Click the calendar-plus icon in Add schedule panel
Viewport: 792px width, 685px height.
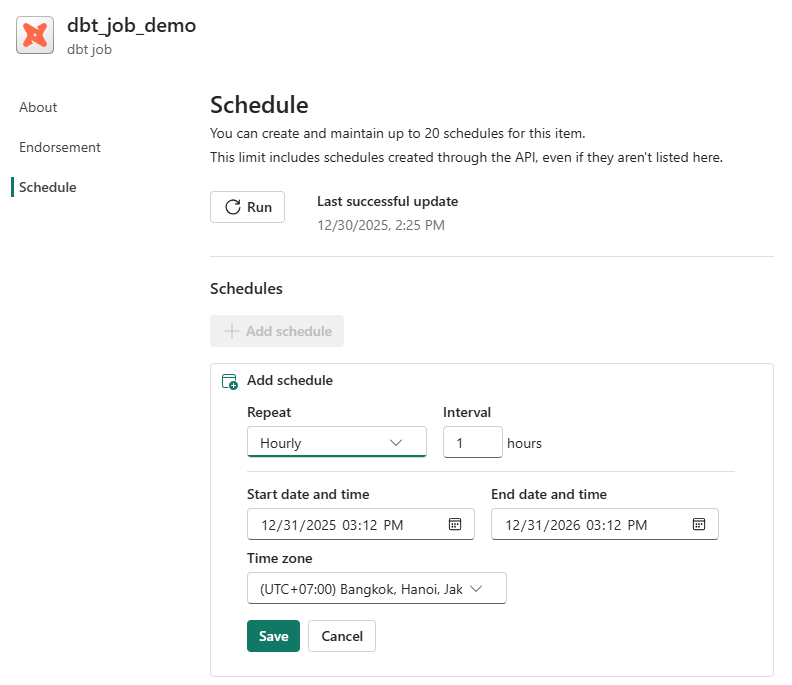230,381
